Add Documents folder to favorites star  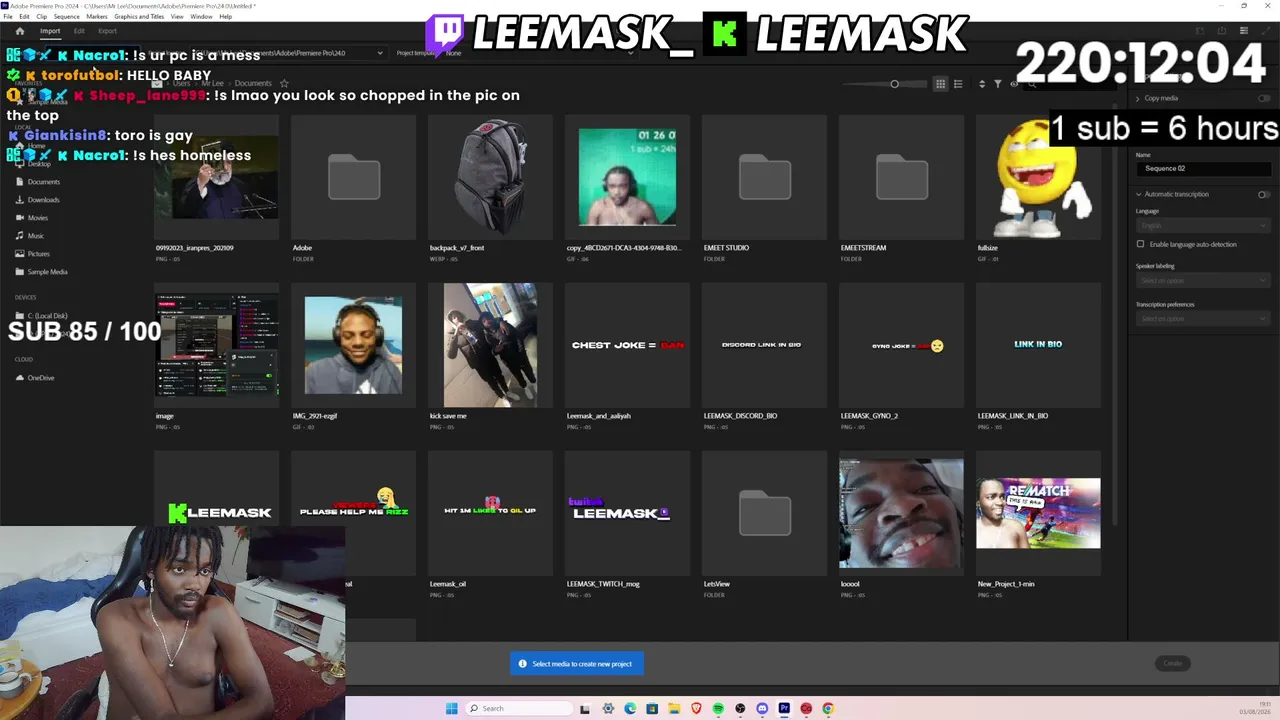(284, 83)
